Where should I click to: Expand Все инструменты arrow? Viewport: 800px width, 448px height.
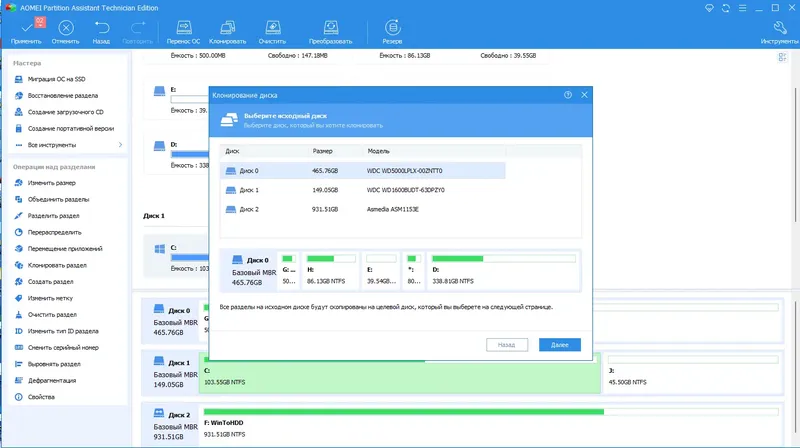pos(120,145)
